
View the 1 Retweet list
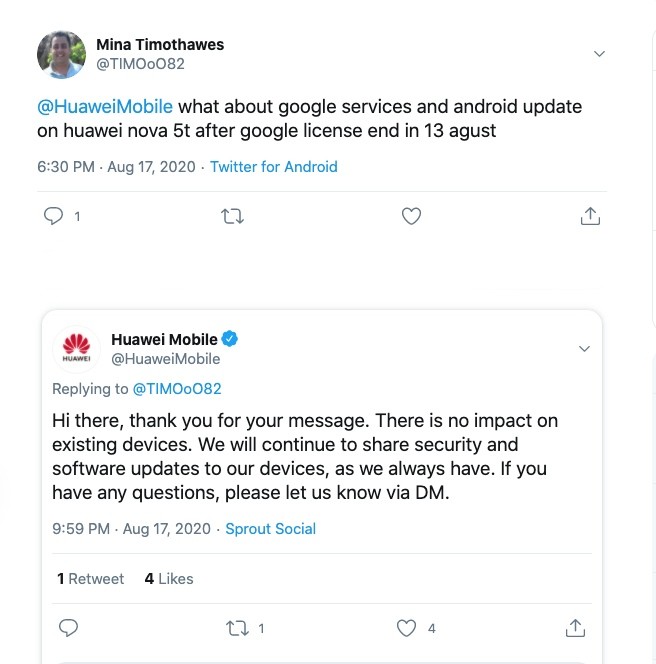(x=91, y=578)
